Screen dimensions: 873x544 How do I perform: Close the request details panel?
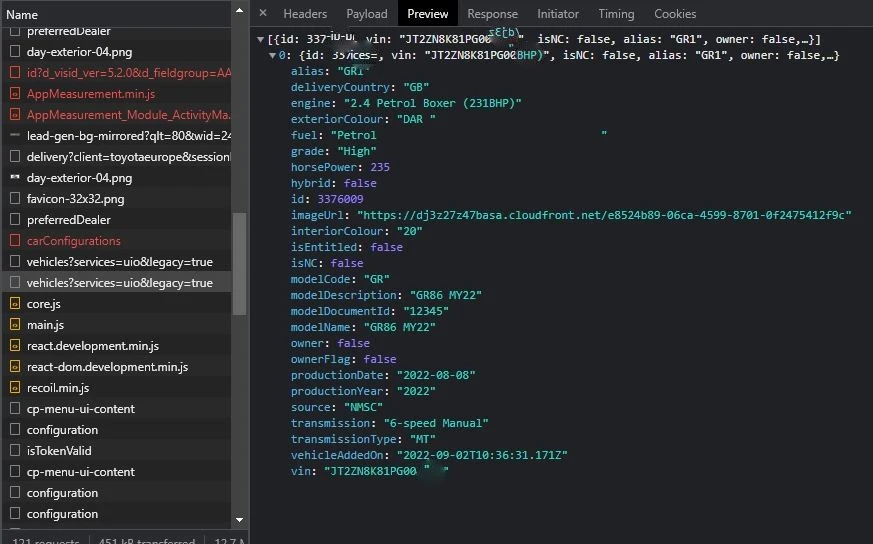pos(263,13)
